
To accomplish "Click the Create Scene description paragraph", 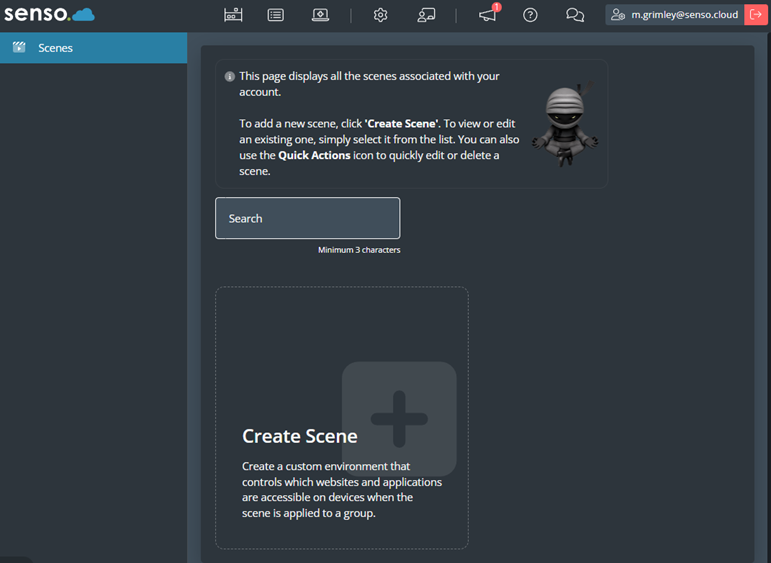I will [x=342, y=490].
